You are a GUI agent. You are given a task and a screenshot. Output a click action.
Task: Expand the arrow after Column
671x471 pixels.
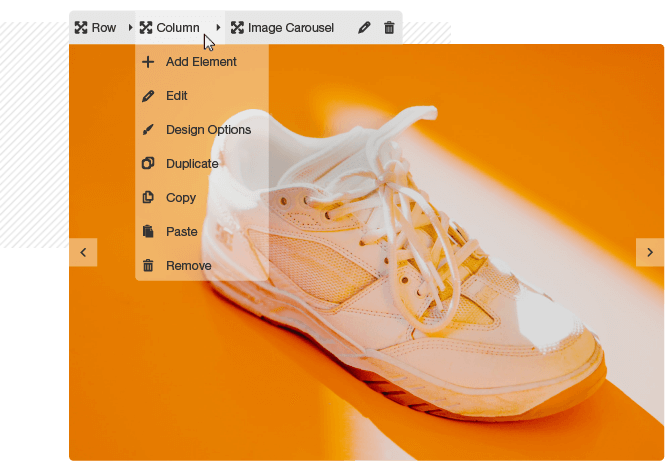218,28
